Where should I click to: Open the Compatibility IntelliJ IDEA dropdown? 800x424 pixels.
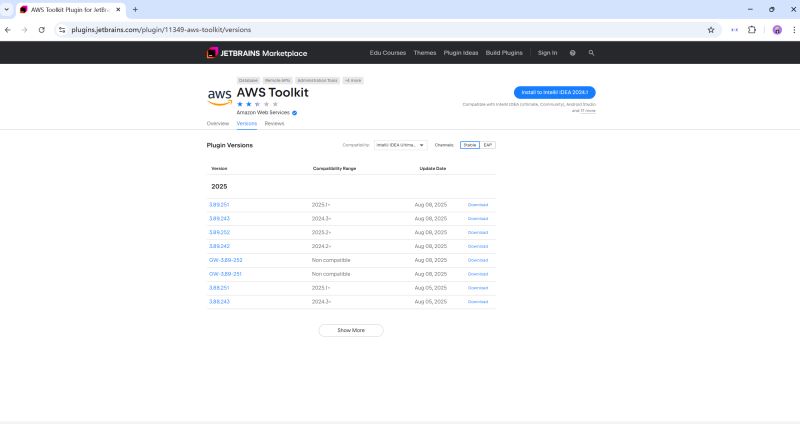click(401, 145)
